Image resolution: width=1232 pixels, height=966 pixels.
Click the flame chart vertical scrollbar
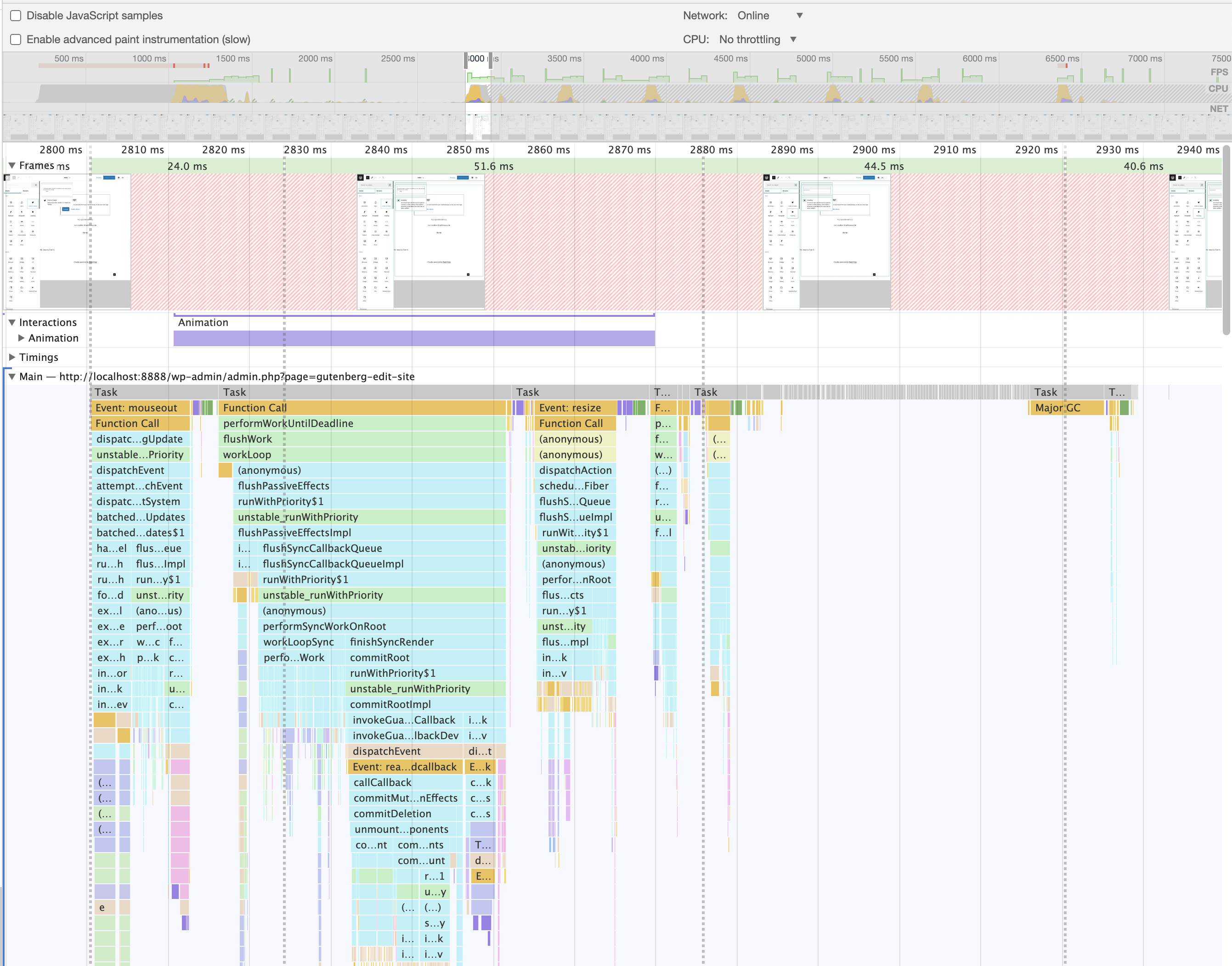click(x=1226, y=241)
